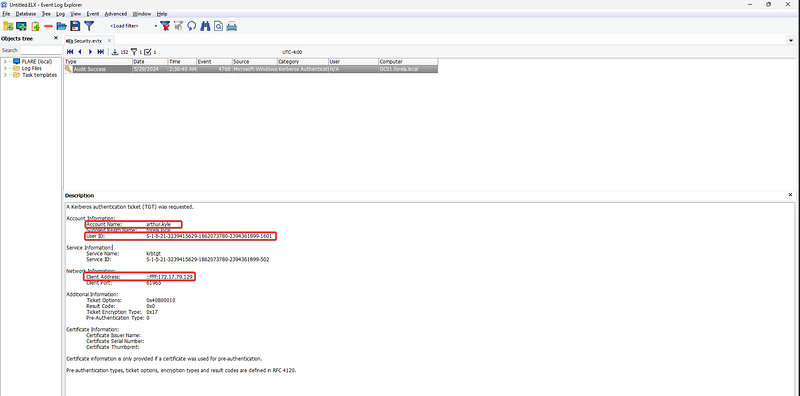Click the blue filter funnel icon
Viewport: 800px width, 396px height.
pos(89,26)
